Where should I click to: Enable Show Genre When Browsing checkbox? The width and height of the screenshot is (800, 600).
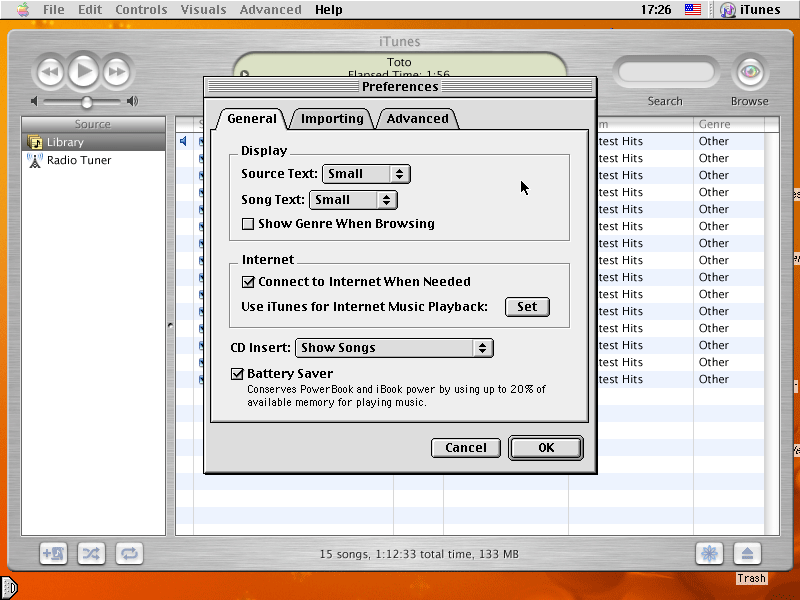coord(248,224)
